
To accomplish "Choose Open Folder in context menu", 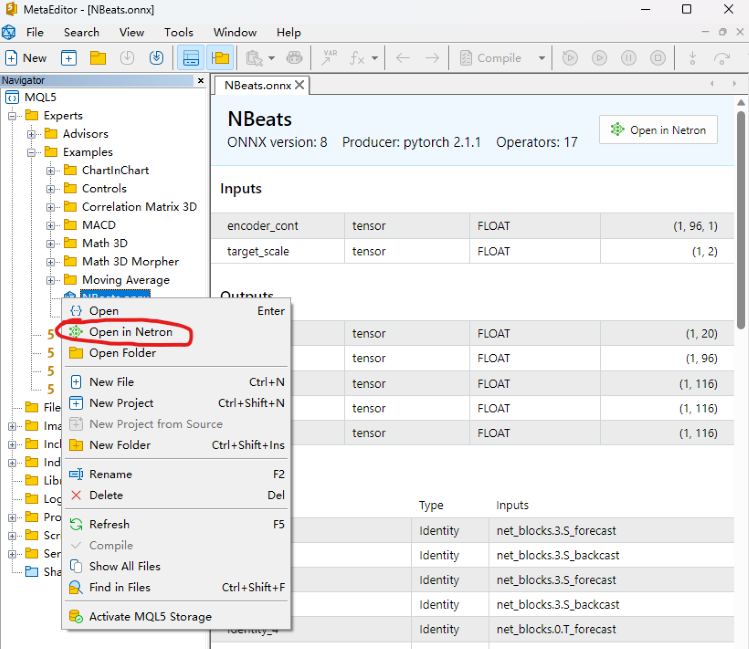I will [x=177, y=353].
